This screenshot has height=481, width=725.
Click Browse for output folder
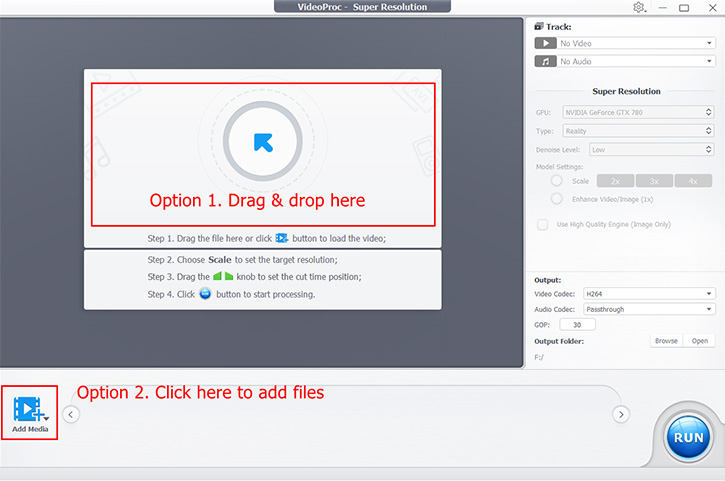pos(665,341)
